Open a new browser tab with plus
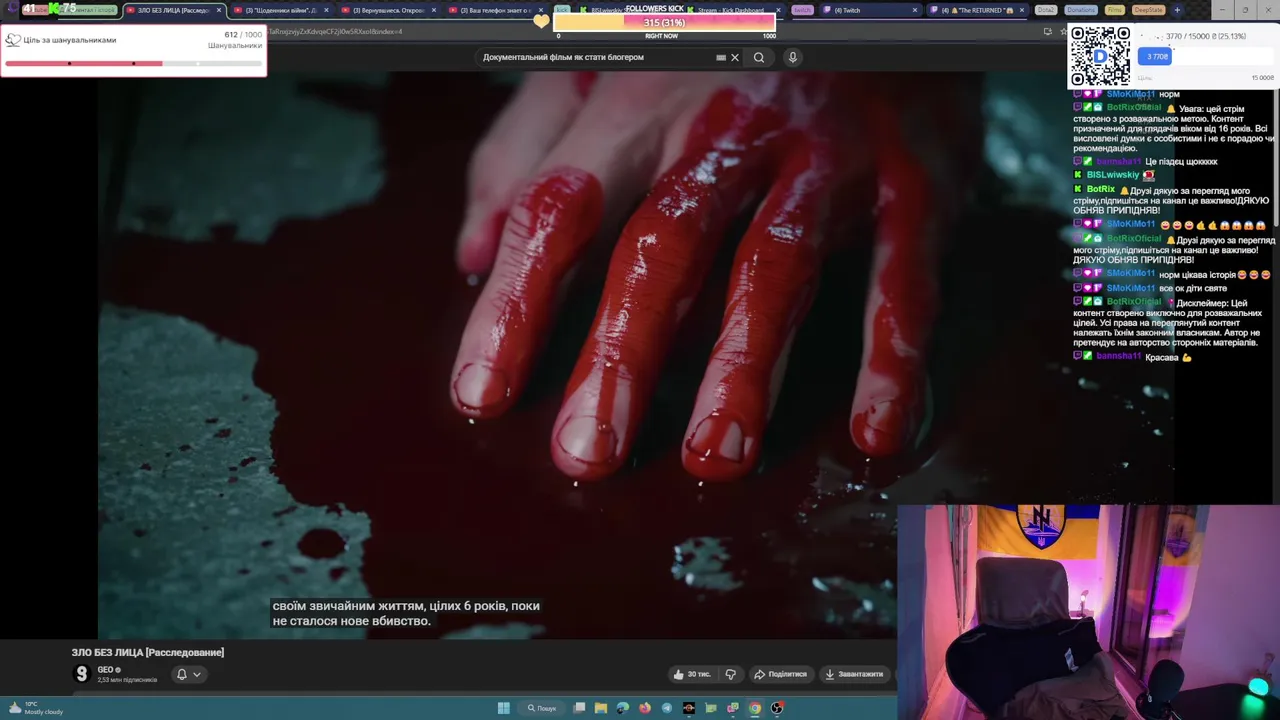The height and width of the screenshot is (720, 1280). [1177, 10]
